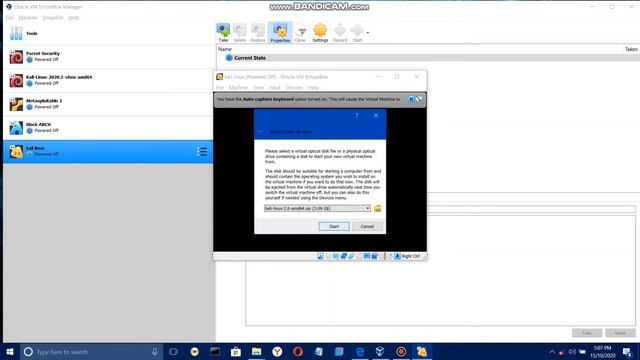Click the taskbar clock showing 5:07 PM
This screenshot has height=360, width=640.
[602, 352]
